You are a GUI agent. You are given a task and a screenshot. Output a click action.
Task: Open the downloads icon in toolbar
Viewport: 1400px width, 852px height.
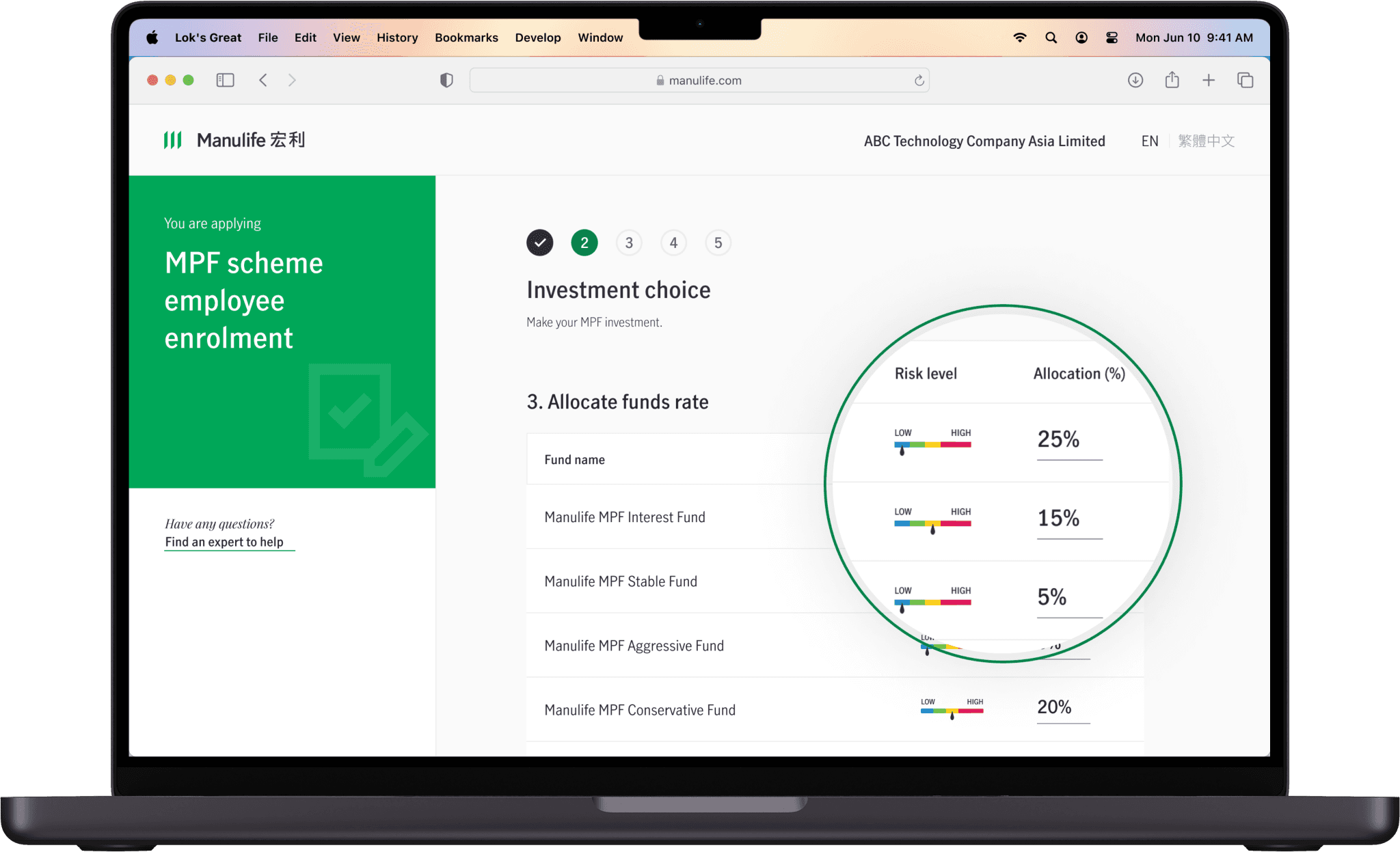pyautogui.click(x=1135, y=81)
